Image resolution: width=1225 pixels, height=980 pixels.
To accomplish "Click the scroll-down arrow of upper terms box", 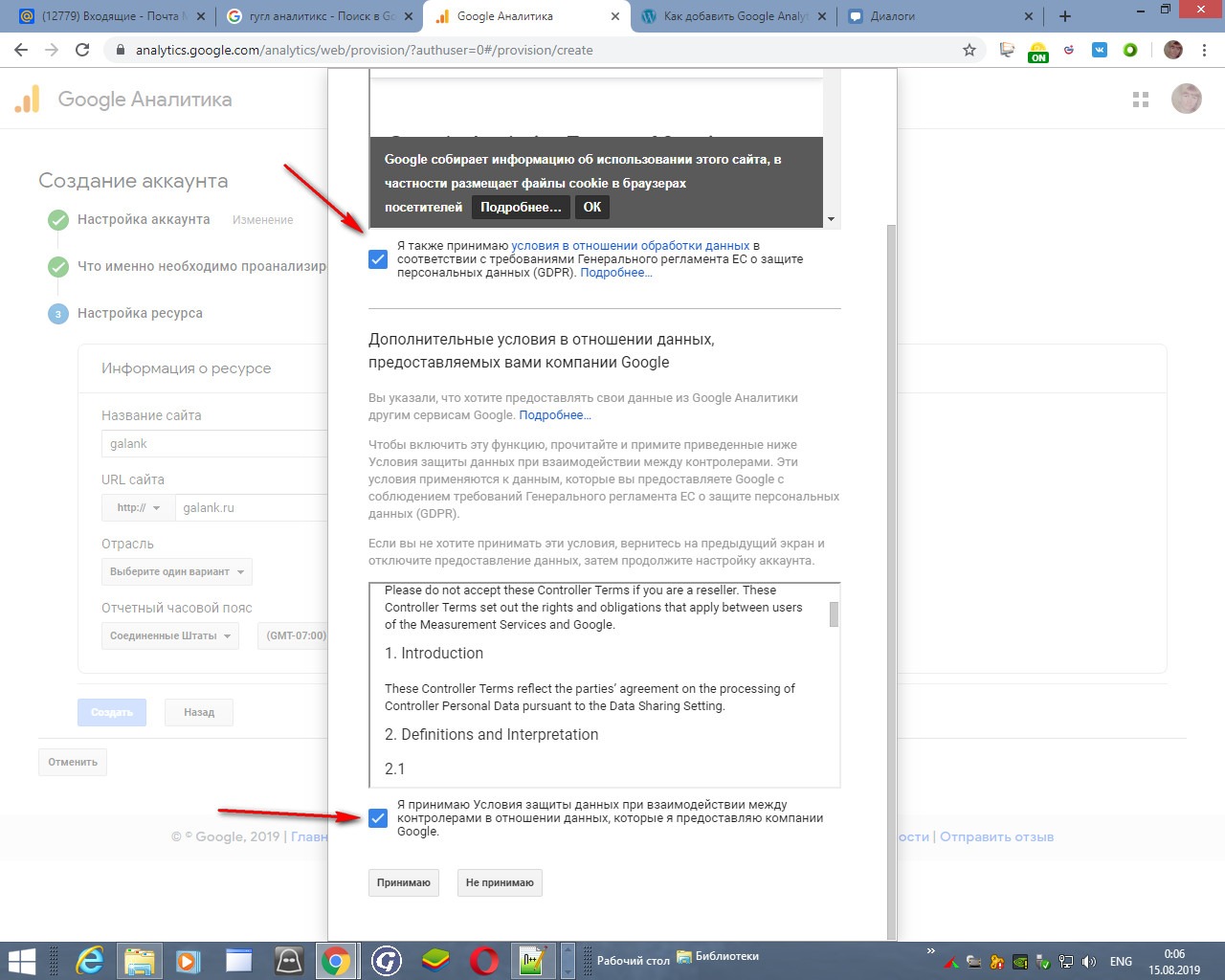I will point(831,219).
